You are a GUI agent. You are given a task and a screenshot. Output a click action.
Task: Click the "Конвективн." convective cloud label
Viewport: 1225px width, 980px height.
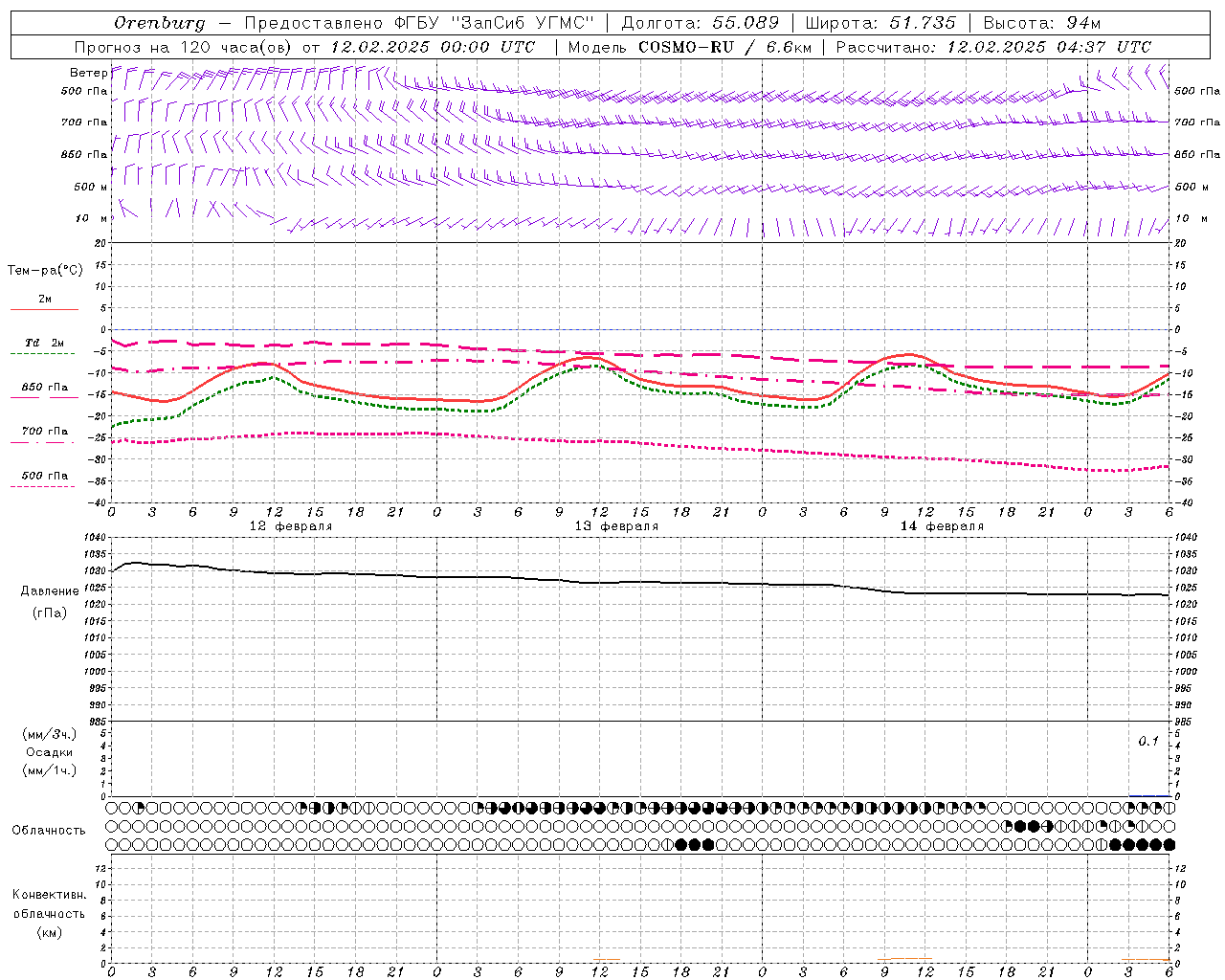(x=49, y=895)
